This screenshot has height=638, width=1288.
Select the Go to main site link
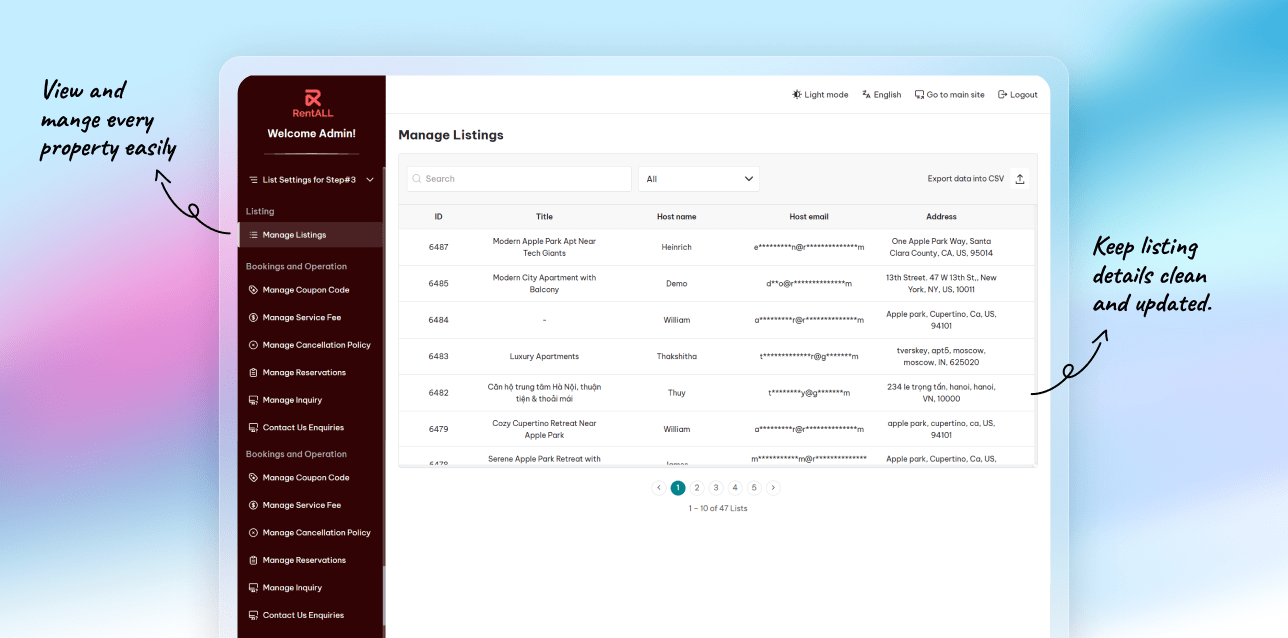pos(949,95)
